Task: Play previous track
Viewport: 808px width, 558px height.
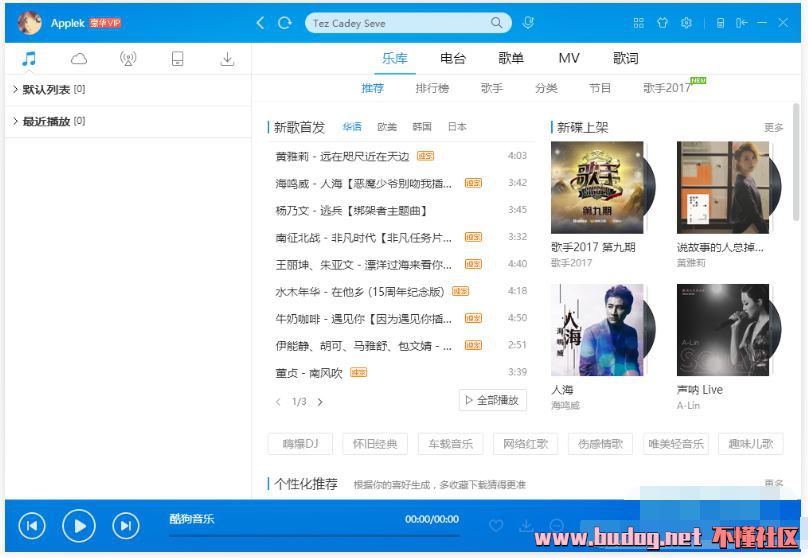Action: click(32, 526)
